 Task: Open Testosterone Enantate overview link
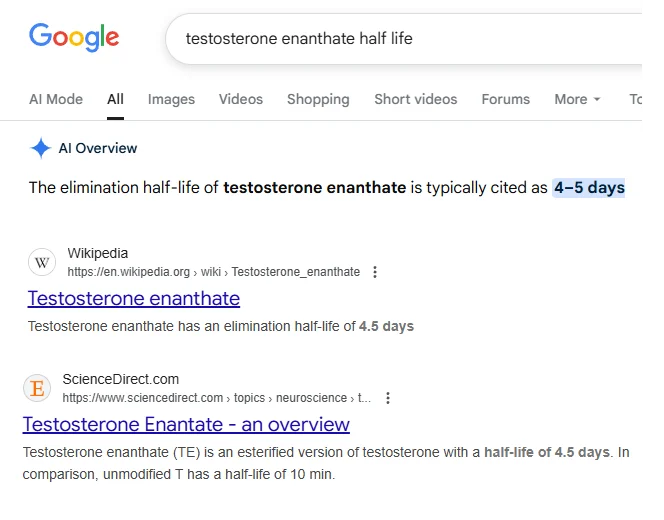pyautogui.click(x=186, y=424)
